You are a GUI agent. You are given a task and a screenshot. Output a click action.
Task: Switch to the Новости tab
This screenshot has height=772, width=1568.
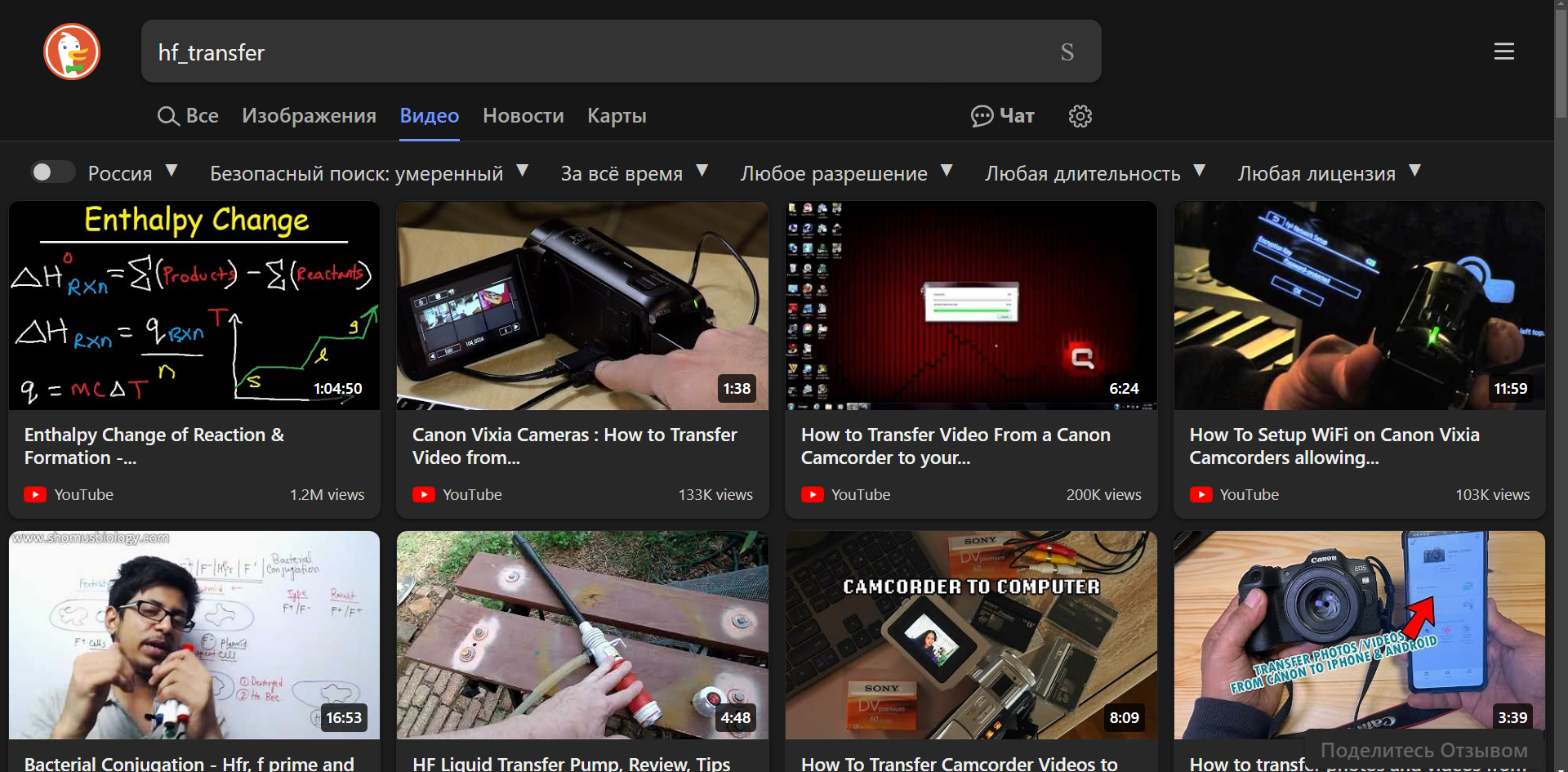tap(523, 116)
